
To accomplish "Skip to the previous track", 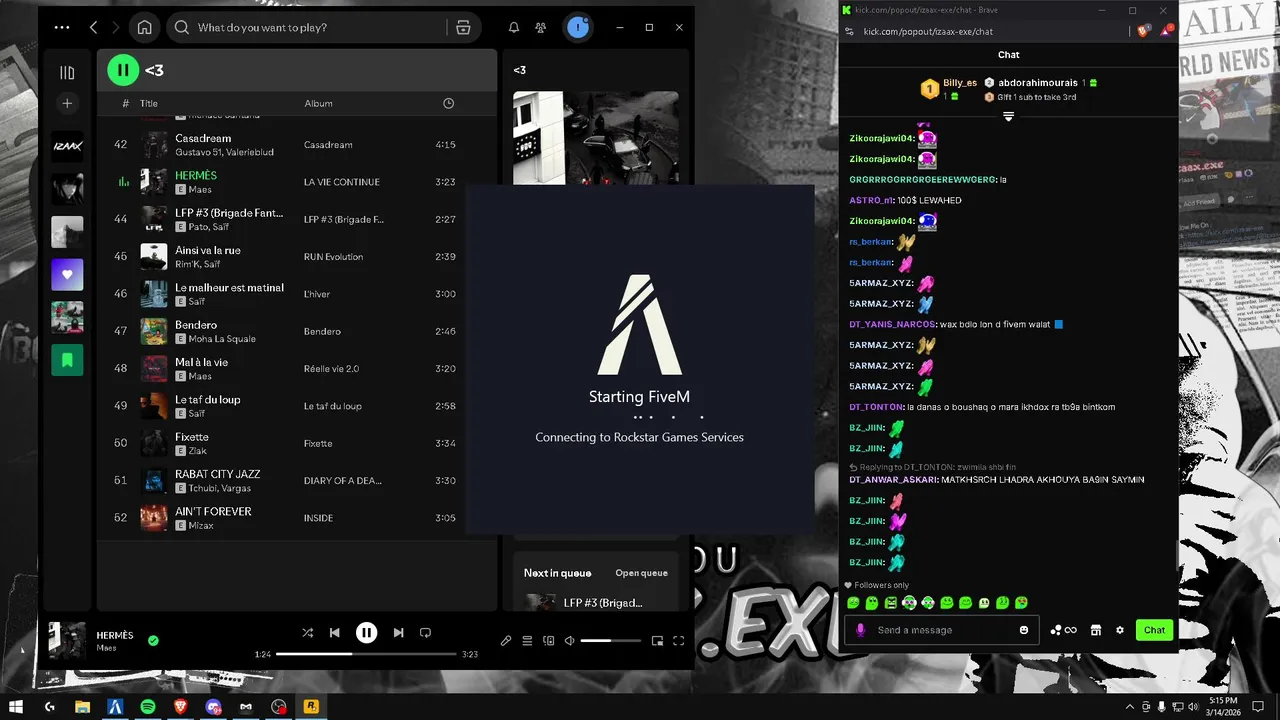I will (335, 632).
